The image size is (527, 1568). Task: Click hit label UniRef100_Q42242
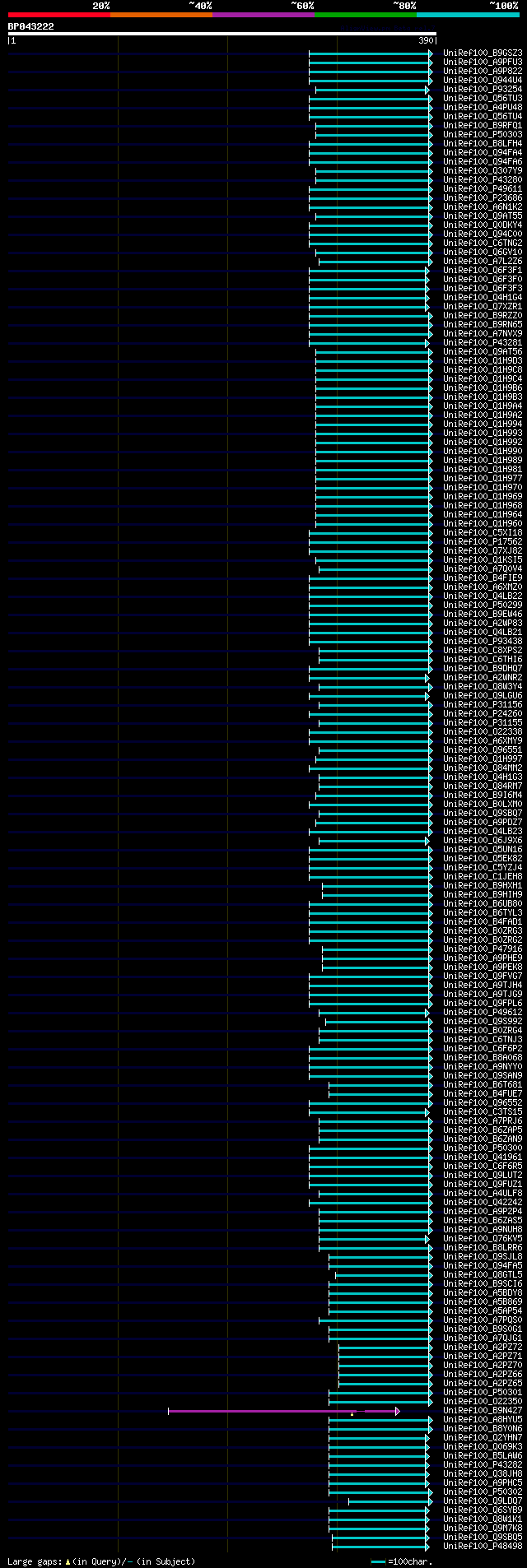[x=483, y=1203]
